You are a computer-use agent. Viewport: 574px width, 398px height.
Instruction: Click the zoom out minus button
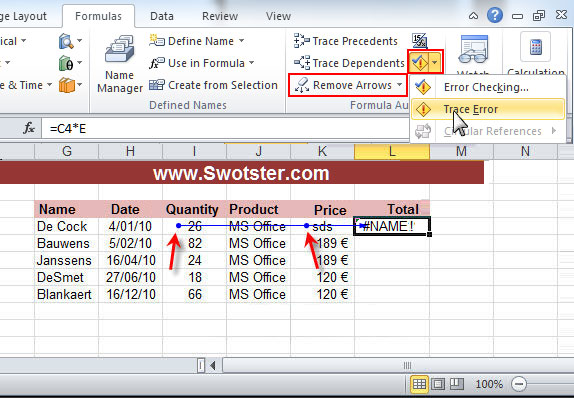pos(518,384)
